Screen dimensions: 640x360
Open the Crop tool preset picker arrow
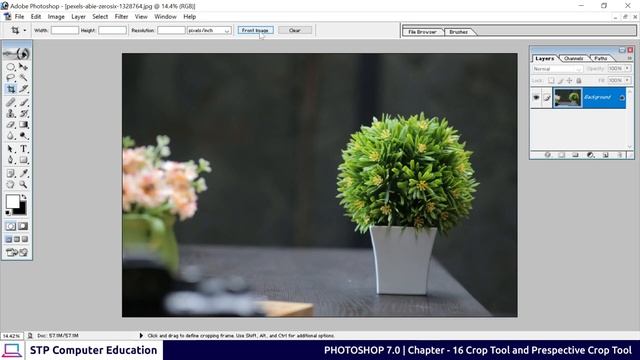[24, 30]
